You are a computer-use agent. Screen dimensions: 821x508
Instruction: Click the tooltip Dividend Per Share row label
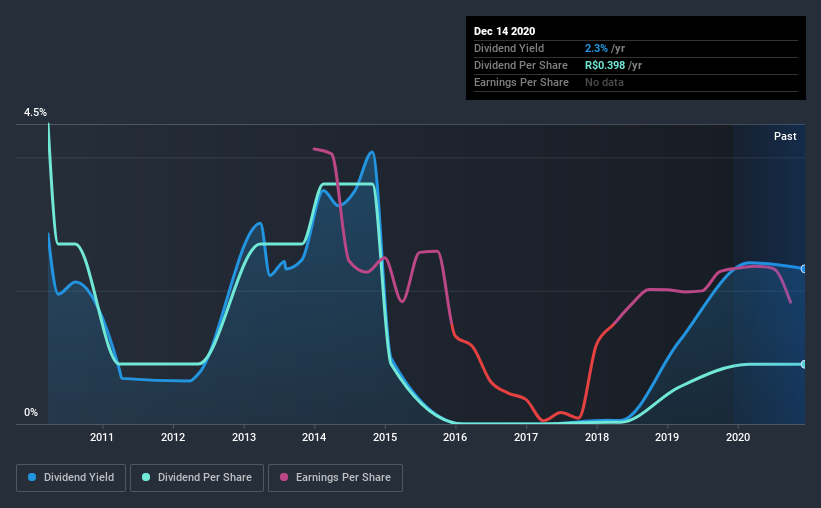click(520, 65)
